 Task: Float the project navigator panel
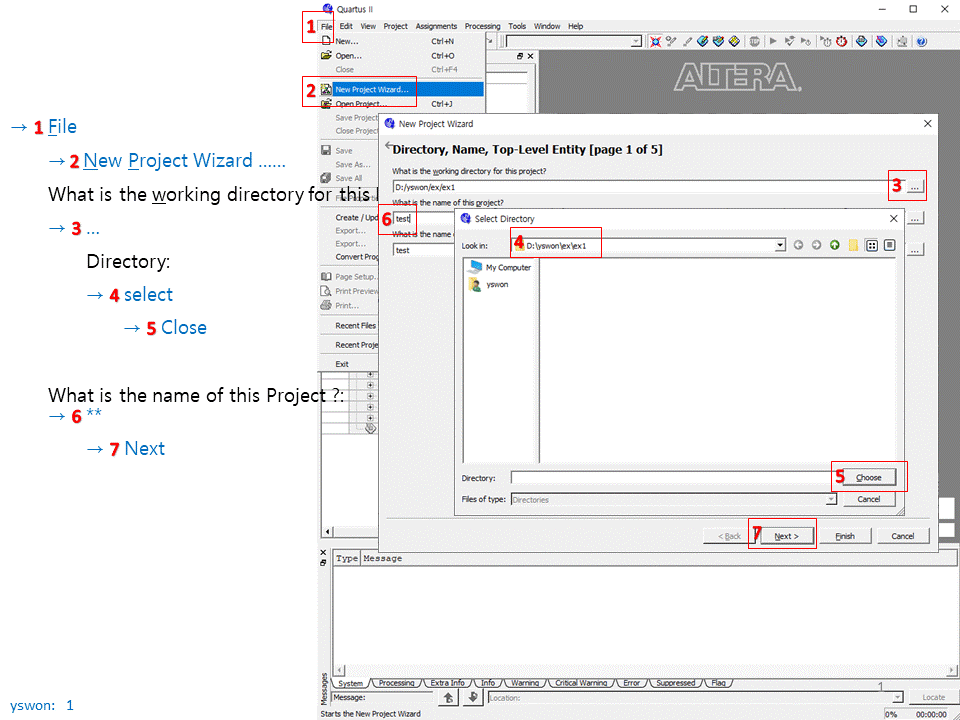520,56
